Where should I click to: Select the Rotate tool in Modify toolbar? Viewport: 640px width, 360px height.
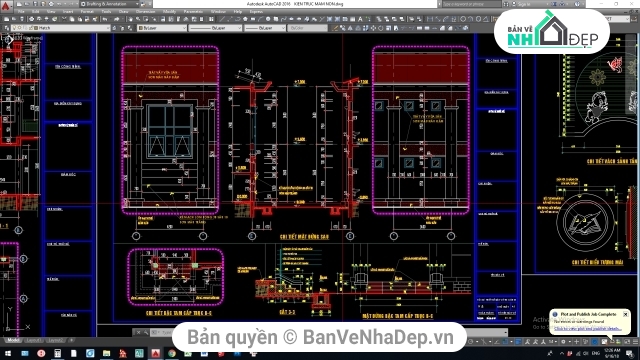point(380,28)
